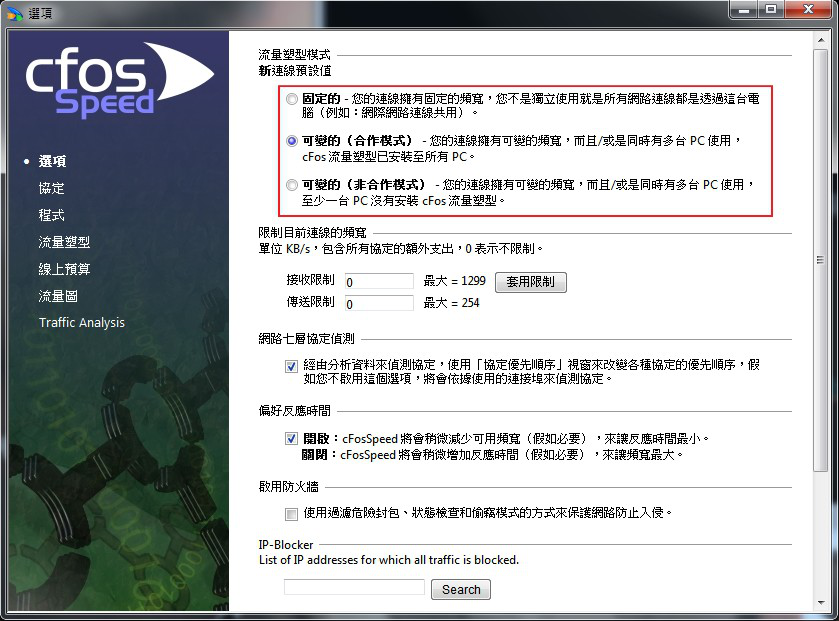Open the 程式 sidebar item
Image resolution: width=839 pixels, height=621 pixels.
pyautogui.click(x=51, y=215)
